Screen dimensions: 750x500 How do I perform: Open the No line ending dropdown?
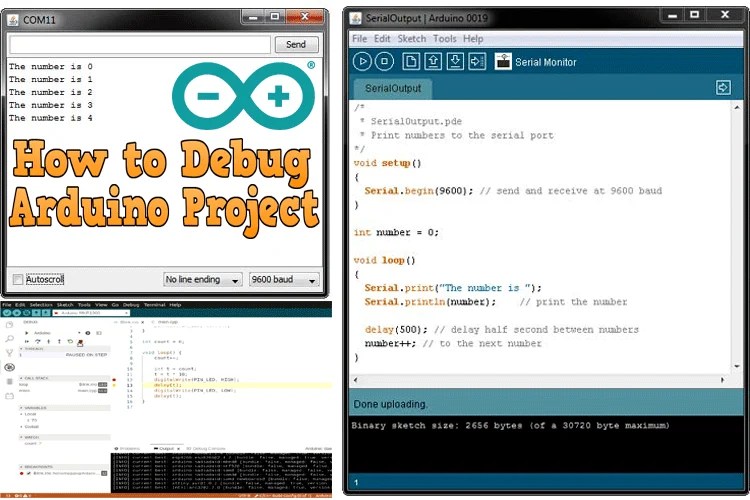pos(202,279)
